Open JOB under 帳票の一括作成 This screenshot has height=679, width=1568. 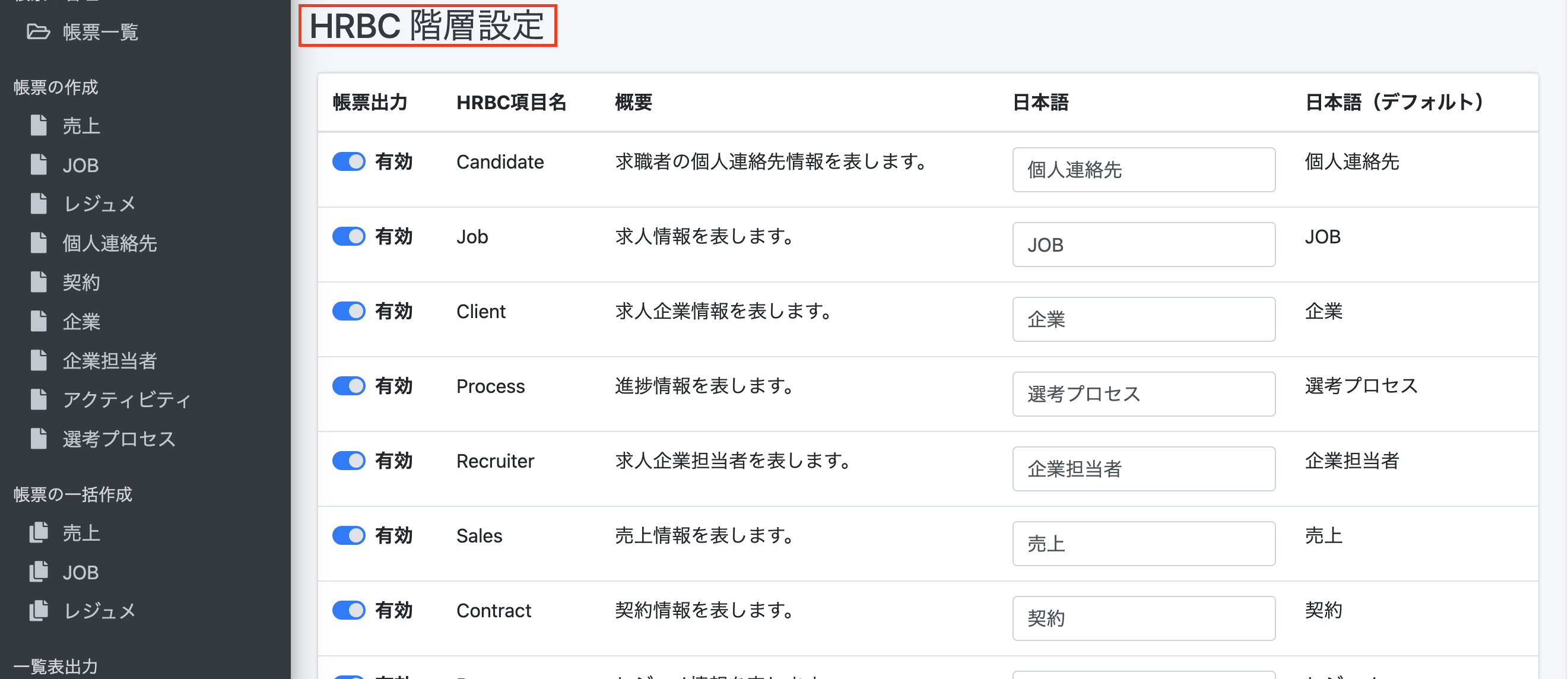tap(80, 572)
